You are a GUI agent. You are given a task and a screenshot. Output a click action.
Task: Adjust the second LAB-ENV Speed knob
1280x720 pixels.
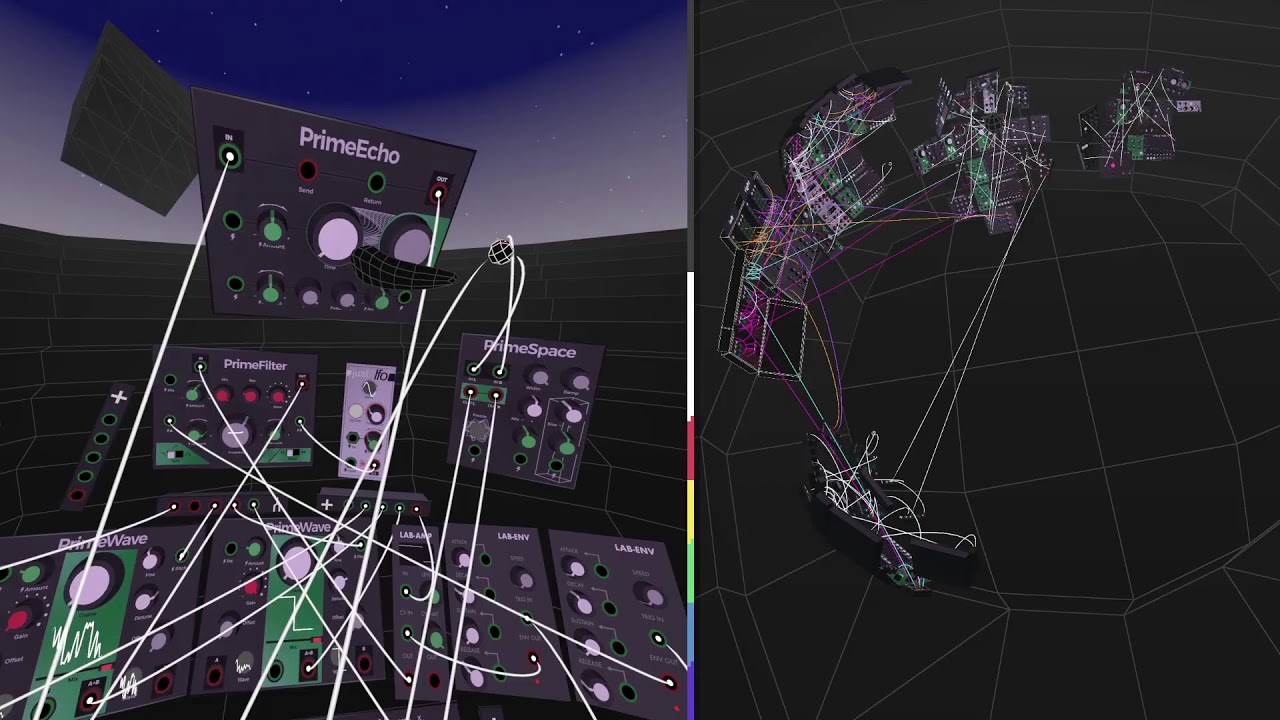click(651, 595)
